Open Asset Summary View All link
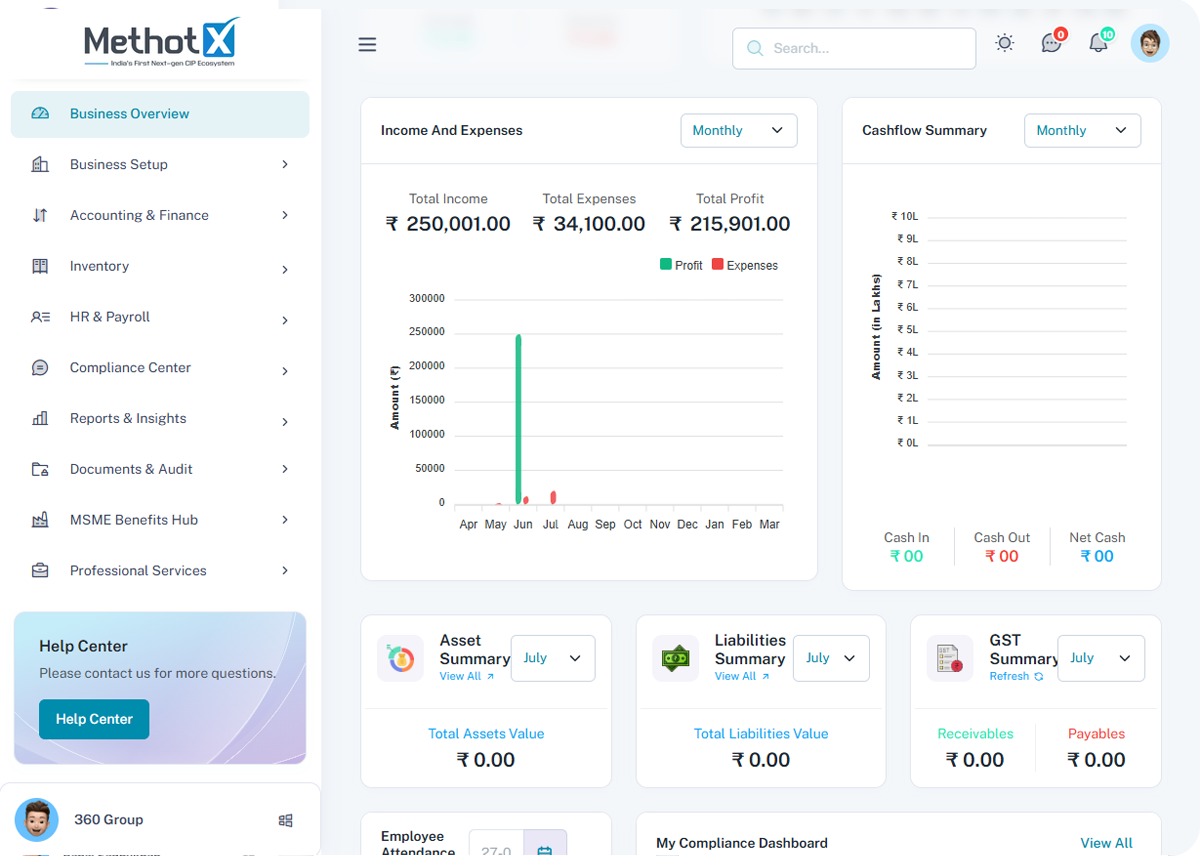 pos(466,677)
